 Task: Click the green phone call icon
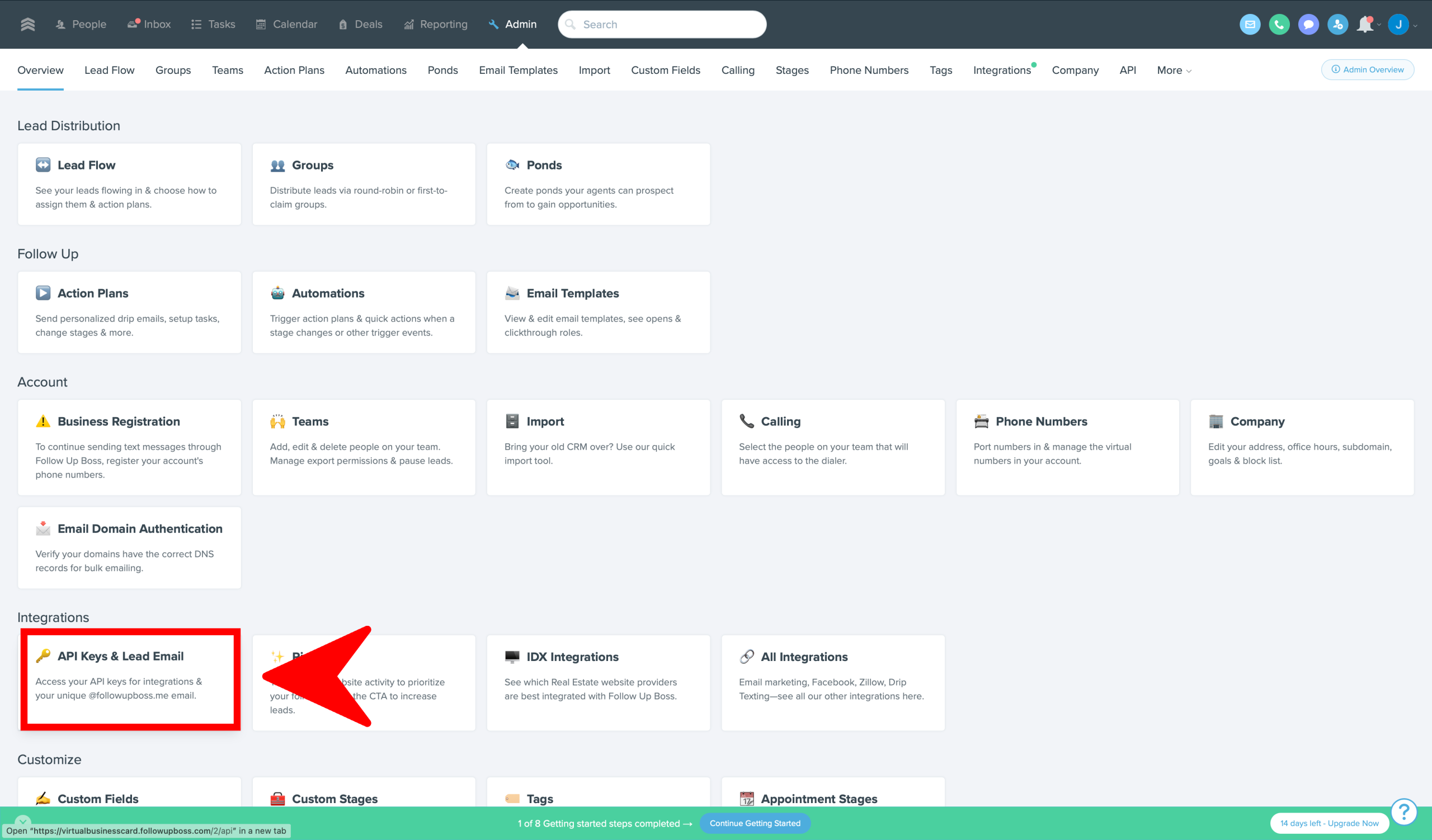(x=1279, y=25)
